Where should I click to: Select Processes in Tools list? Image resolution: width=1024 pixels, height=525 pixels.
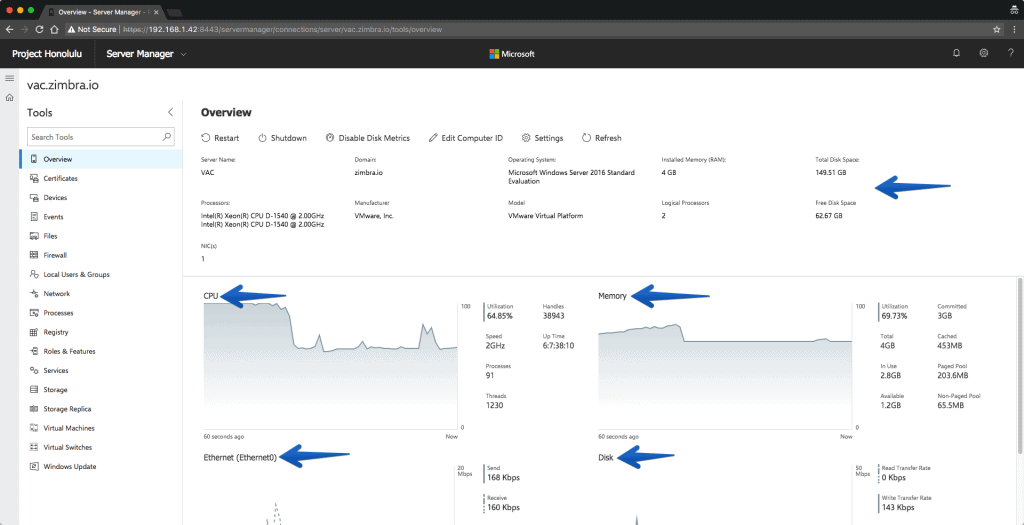pyautogui.click(x=101, y=313)
